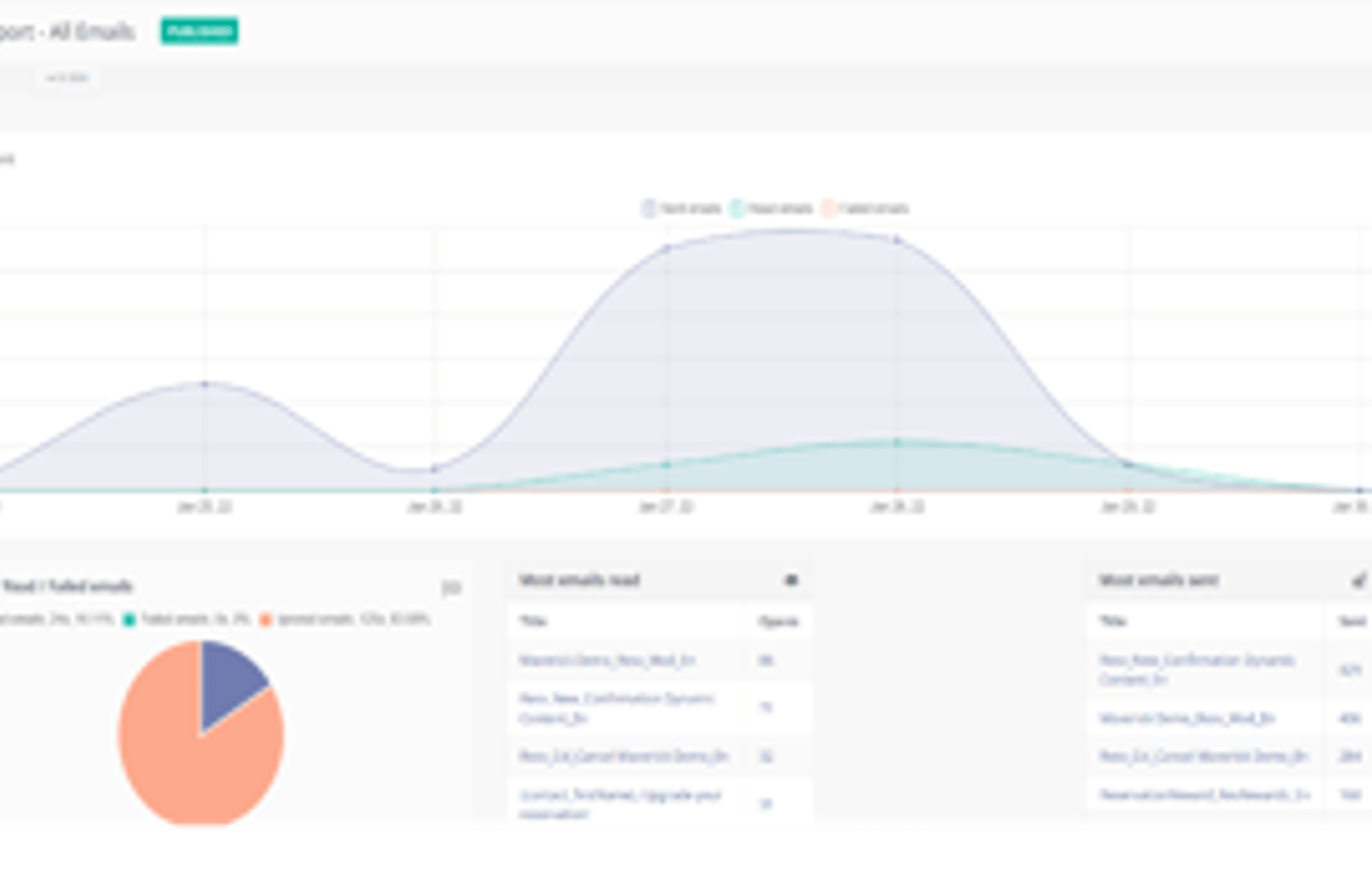
Task: Open Reso_New_Confirmation link in Most emails read
Action: (616, 708)
